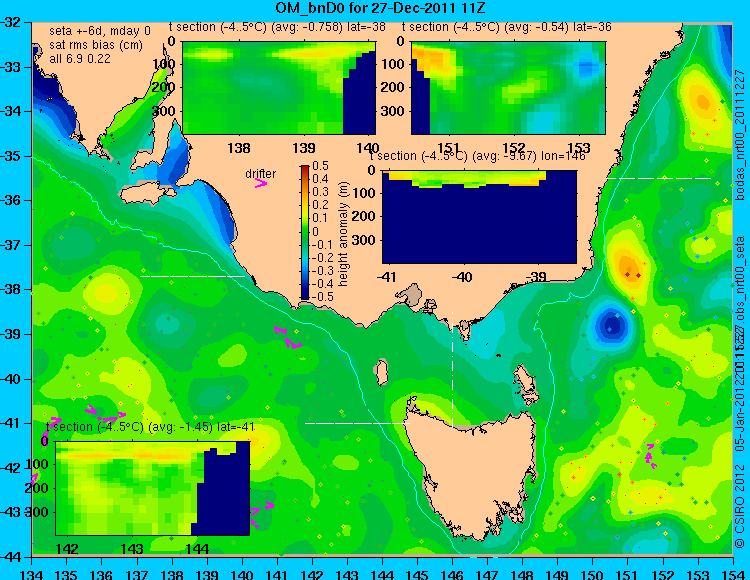Screen dimensions: 750x580
Task: Click the magenta drifter arrows near 136E, -40.8
Action: pyautogui.click(x=105, y=413)
